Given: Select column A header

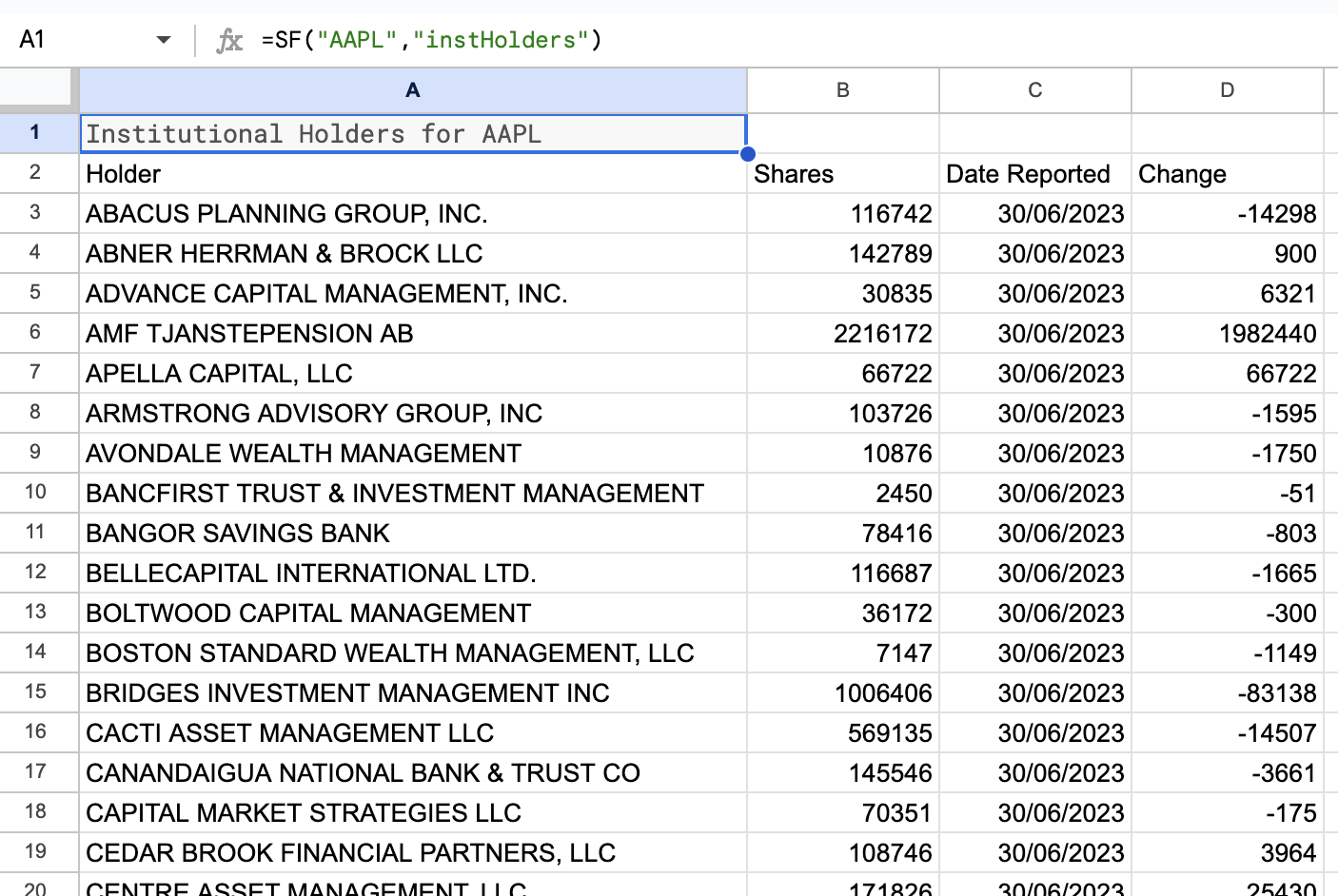Looking at the screenshot, I should 413,90.
